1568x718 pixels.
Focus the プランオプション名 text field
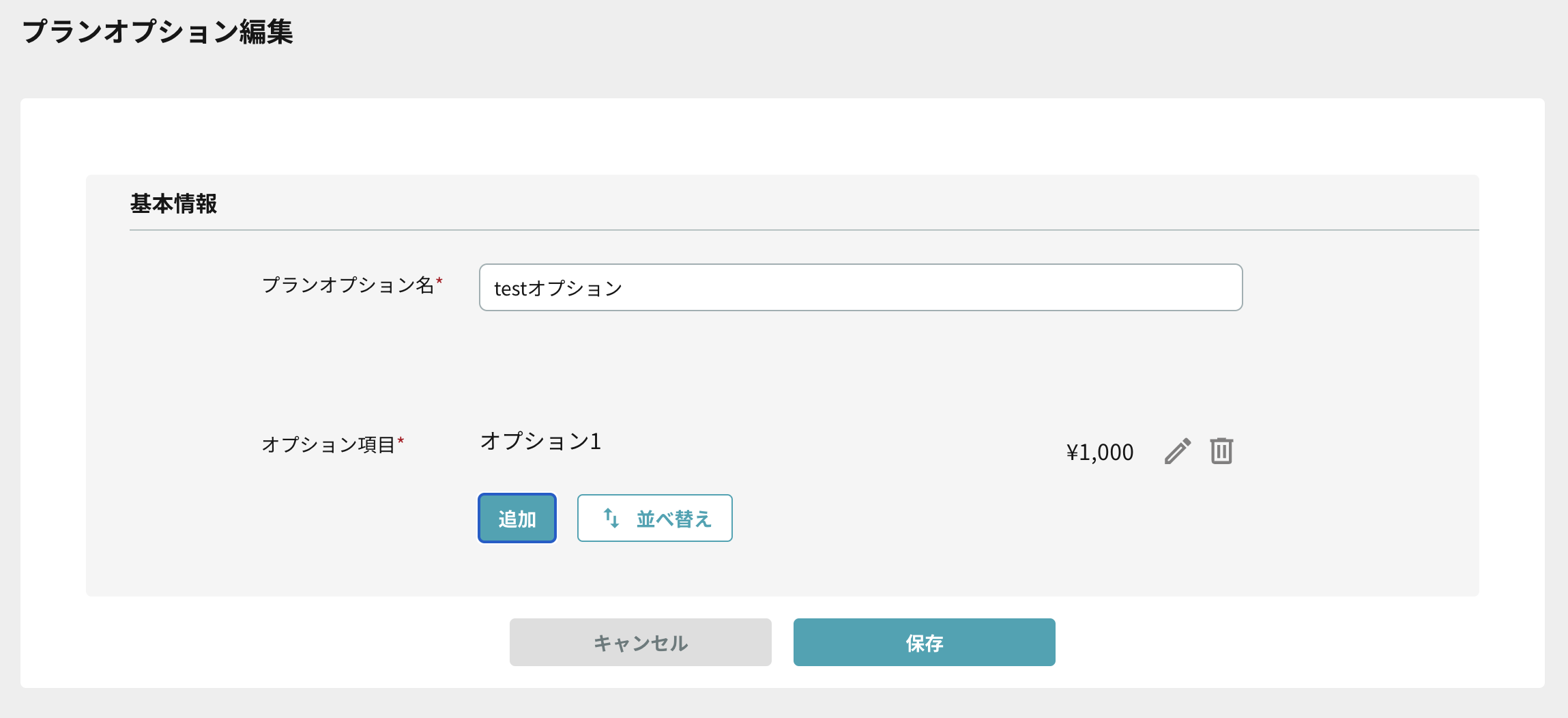(861, 287)
